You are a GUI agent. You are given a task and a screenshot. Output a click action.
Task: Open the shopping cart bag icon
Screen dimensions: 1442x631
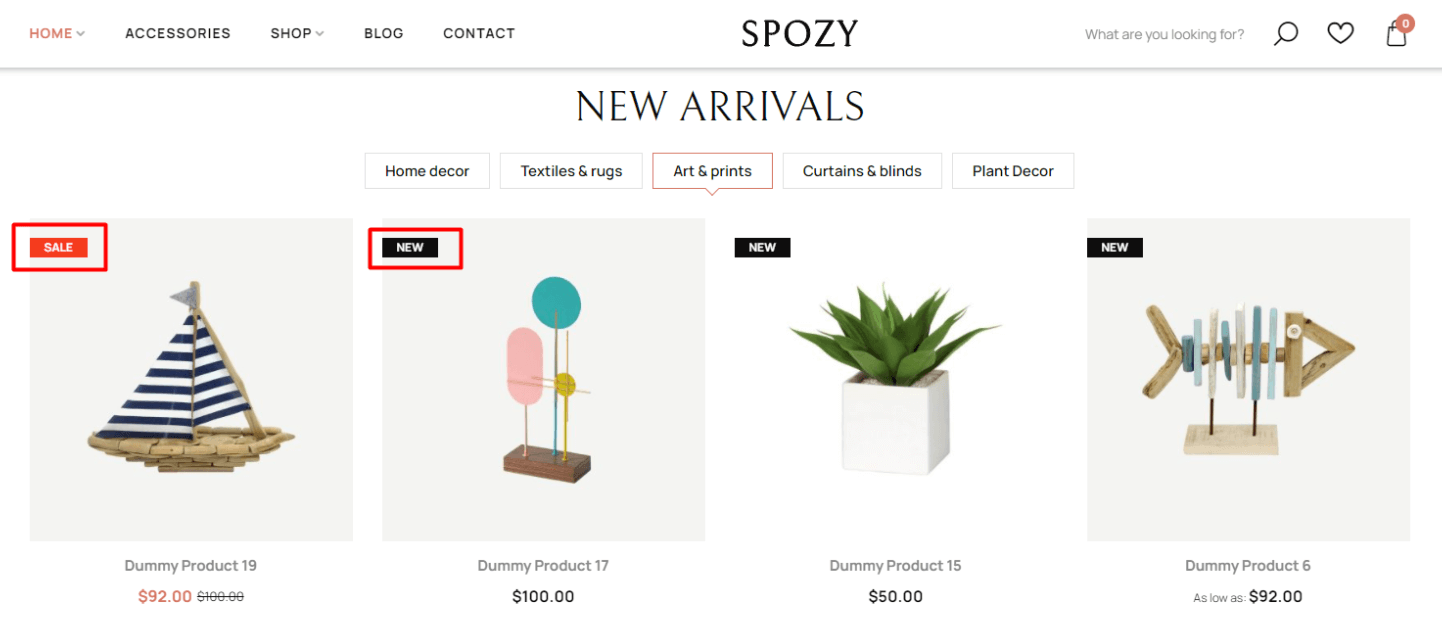coord(1397,34)
